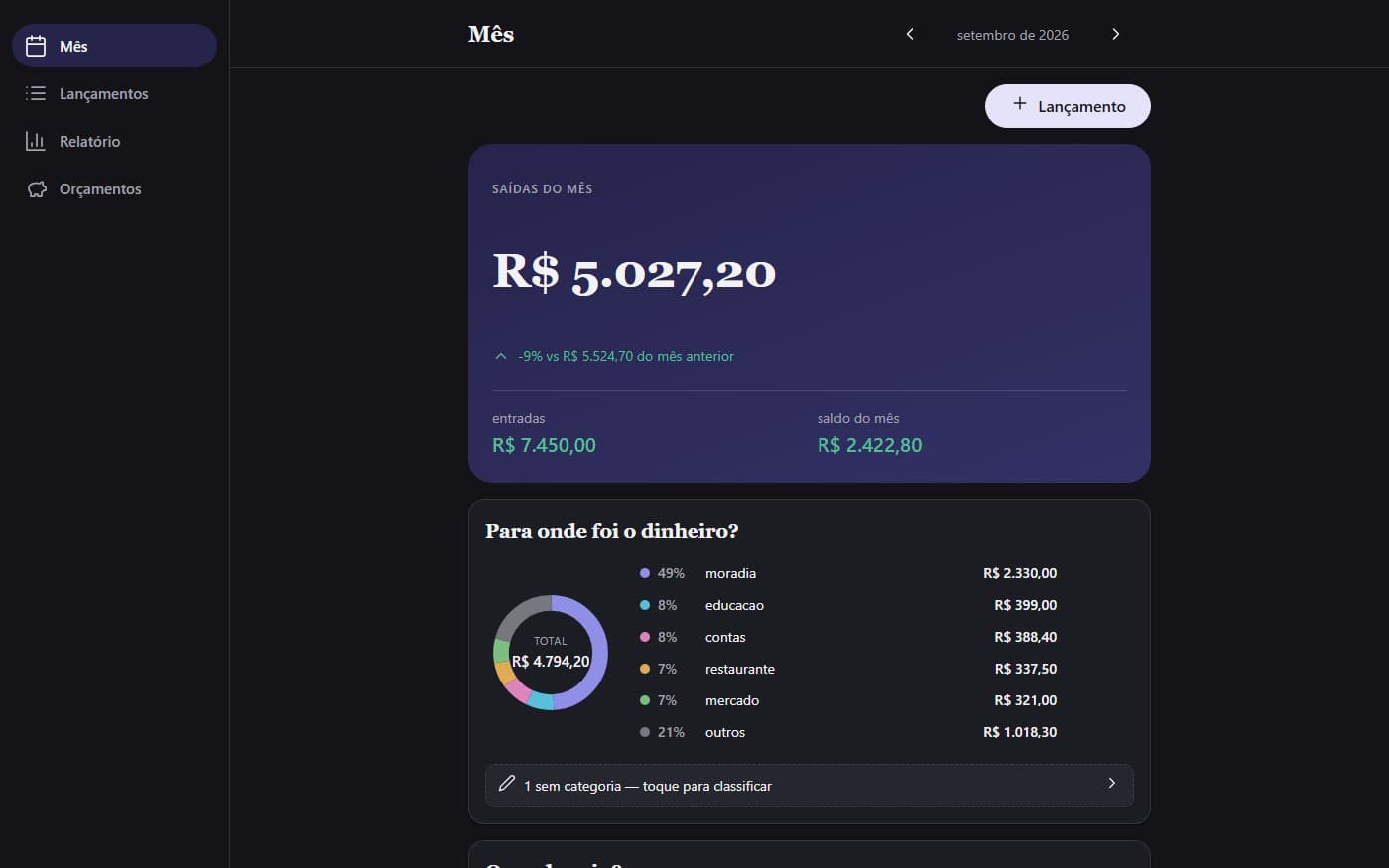The width and height of the screenshot is (1389, 868).
Task: Click the piggy bank icon beside Orçamentos
Action: click(37, 188)
